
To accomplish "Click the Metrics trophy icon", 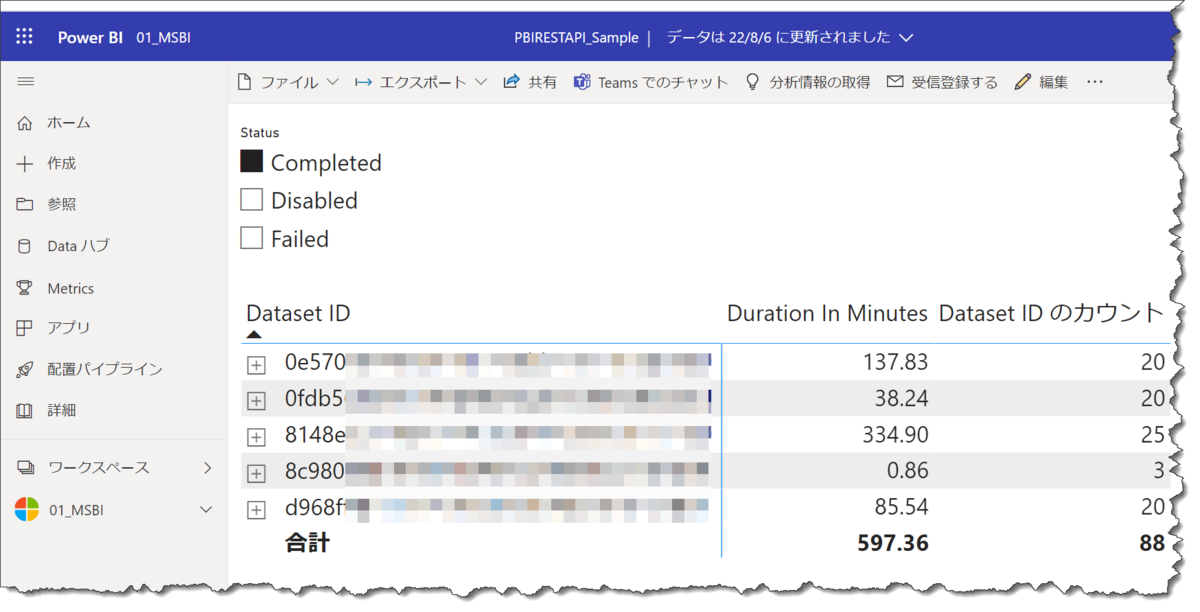I will 25,288.
